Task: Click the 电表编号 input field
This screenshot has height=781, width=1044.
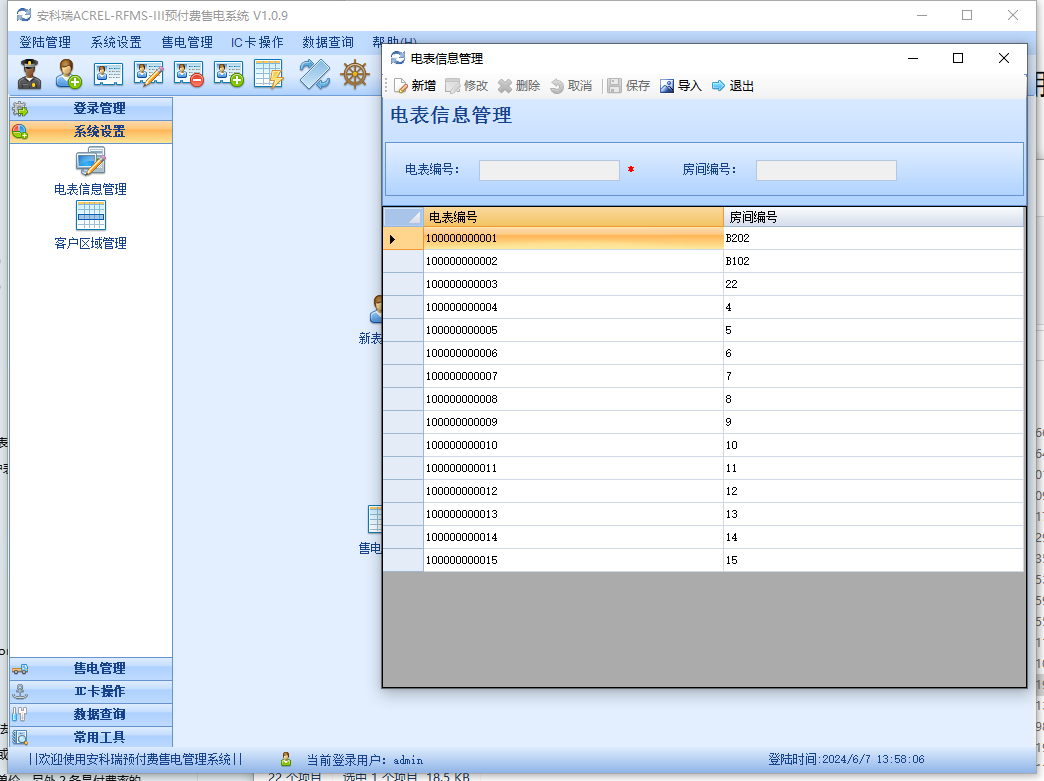Action: [x=549, y=170]
